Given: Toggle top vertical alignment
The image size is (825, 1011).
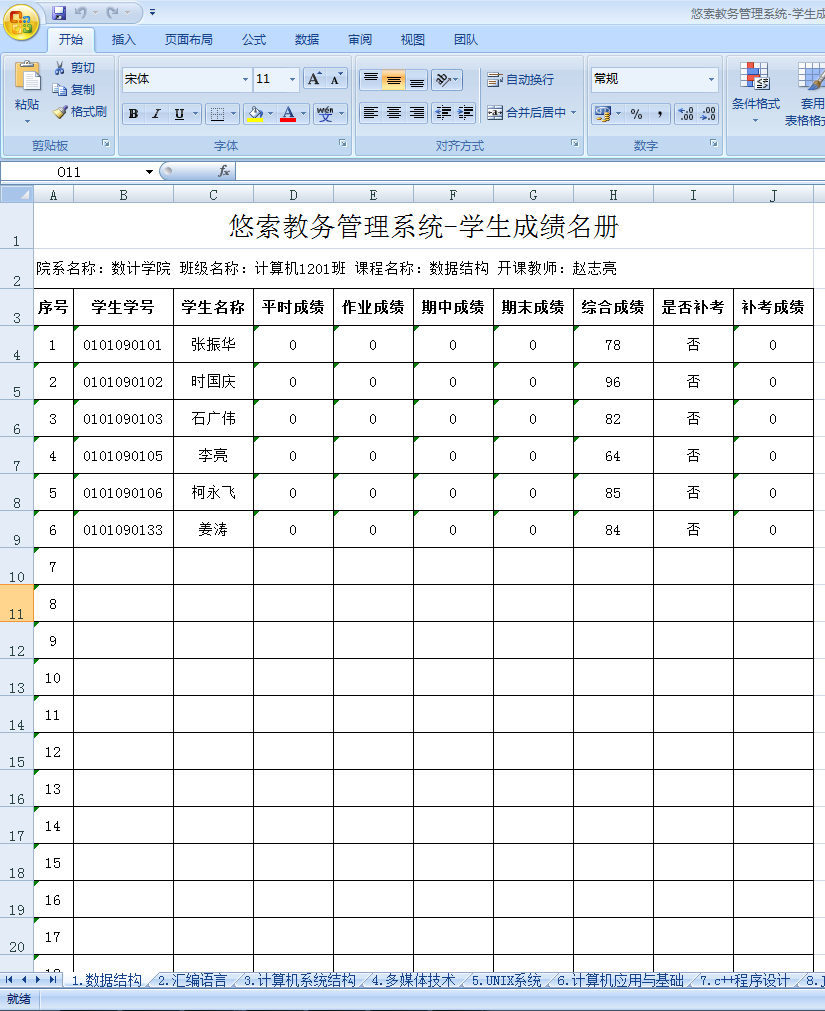Looking at the screenshot, I should pyautogui.click(x=371, y=79).
